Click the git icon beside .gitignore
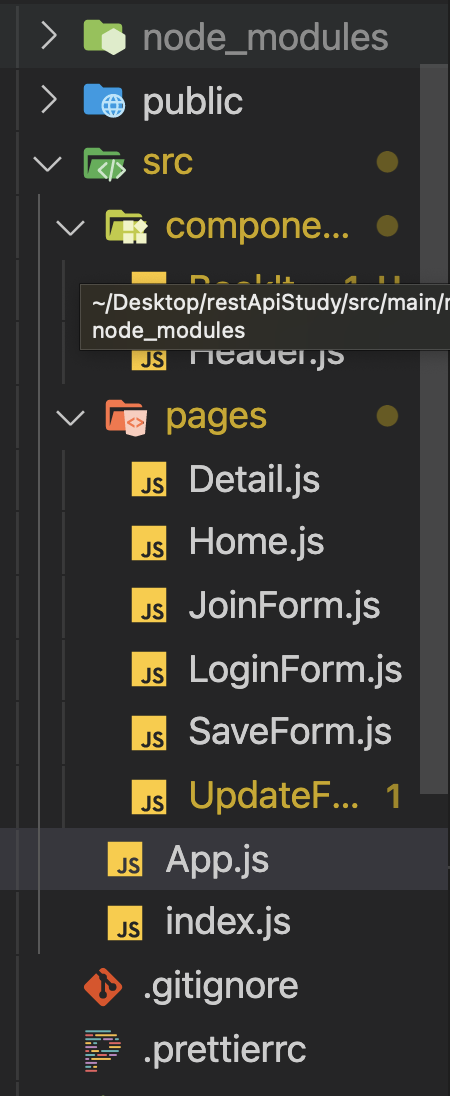Image resolution: width=450 pixels, height=1096 pixels. click(x=103, y=986)
